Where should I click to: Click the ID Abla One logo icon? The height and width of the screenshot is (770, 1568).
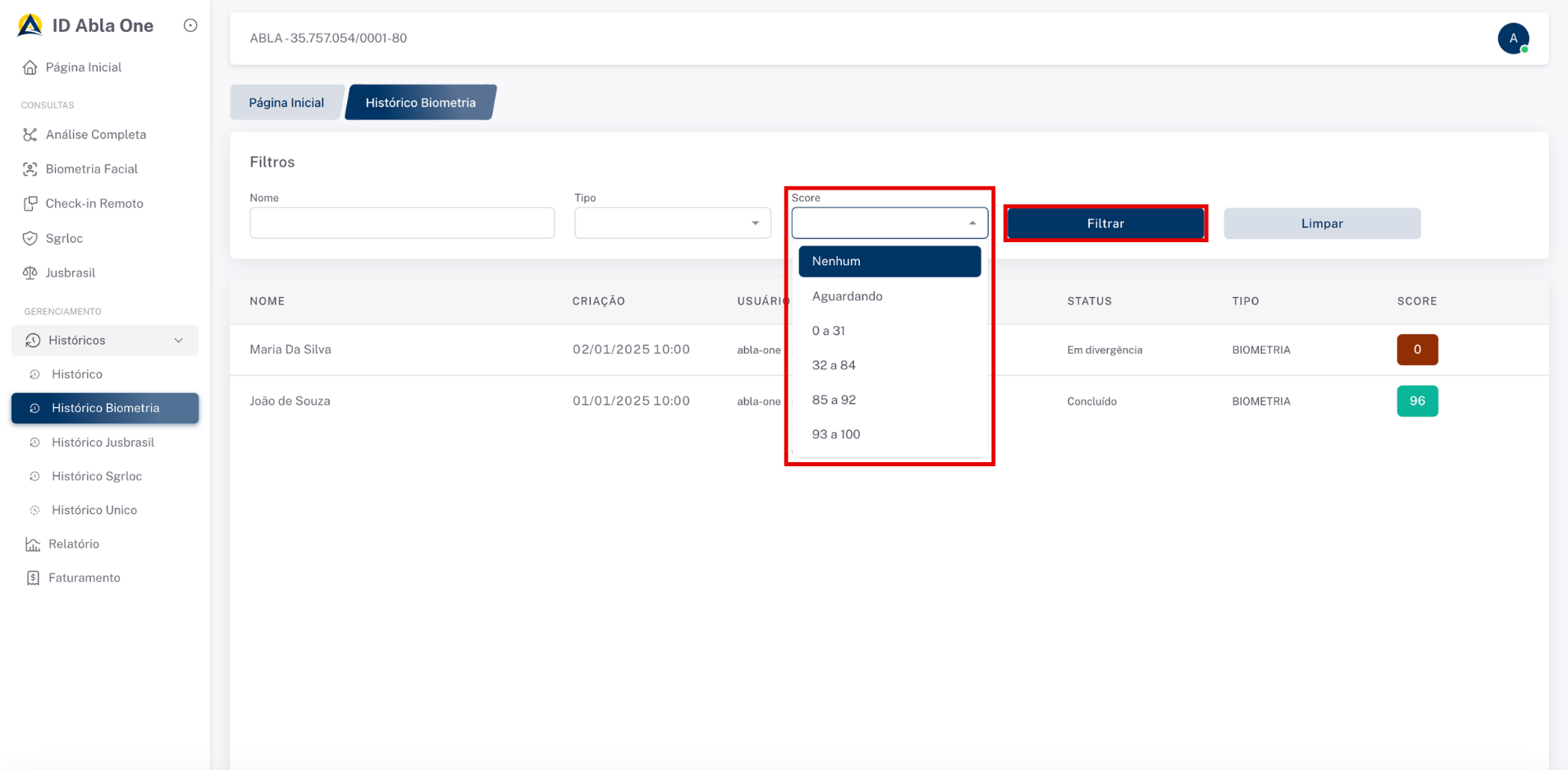(30, 25)
